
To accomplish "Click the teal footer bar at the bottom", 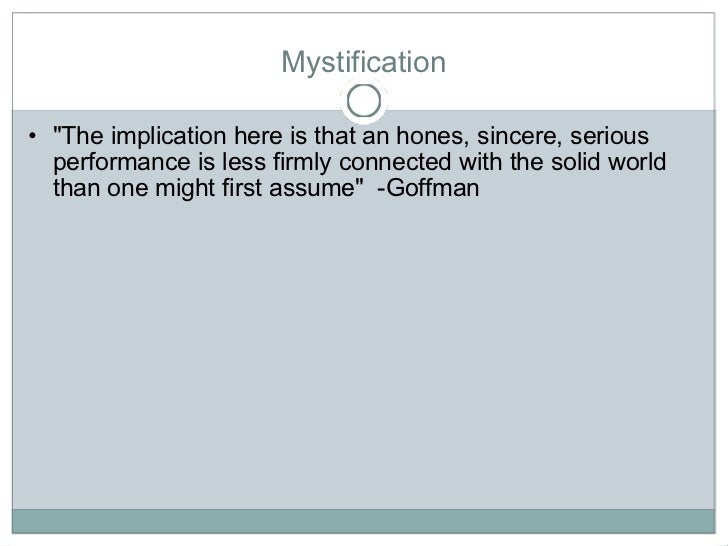I will pyautogui.click(x=363, y=522).
